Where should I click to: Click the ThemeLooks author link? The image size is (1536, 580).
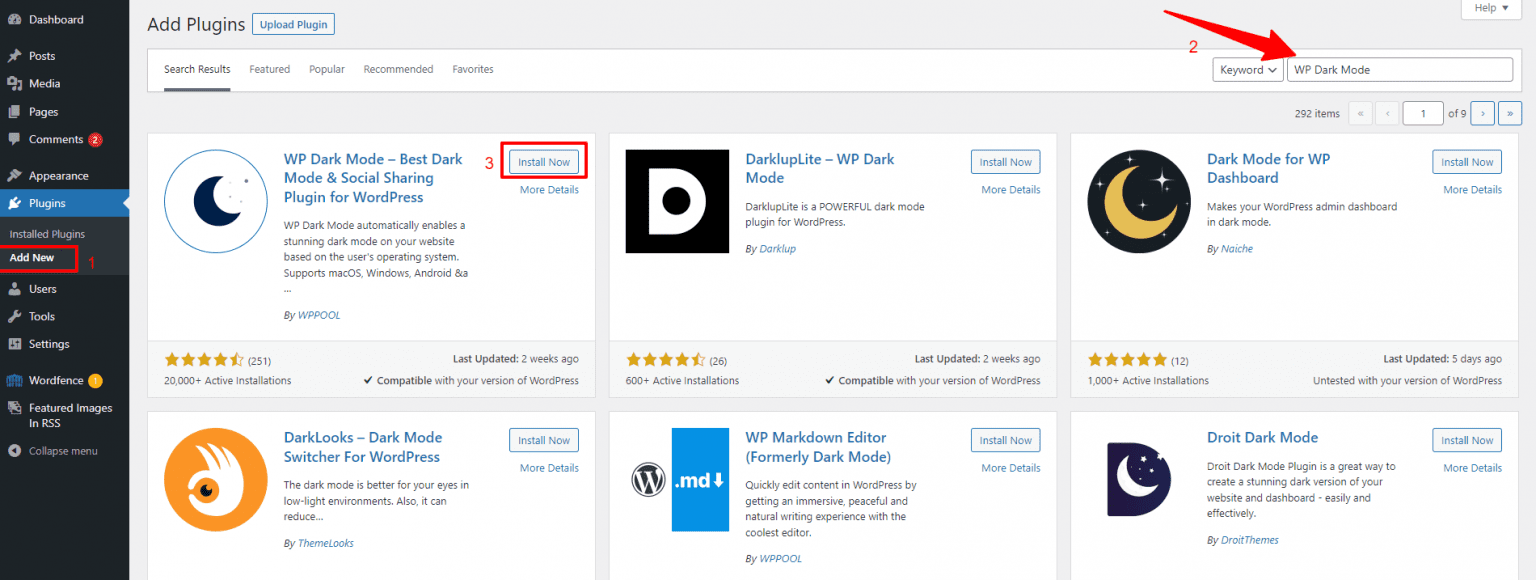(326, 543)
